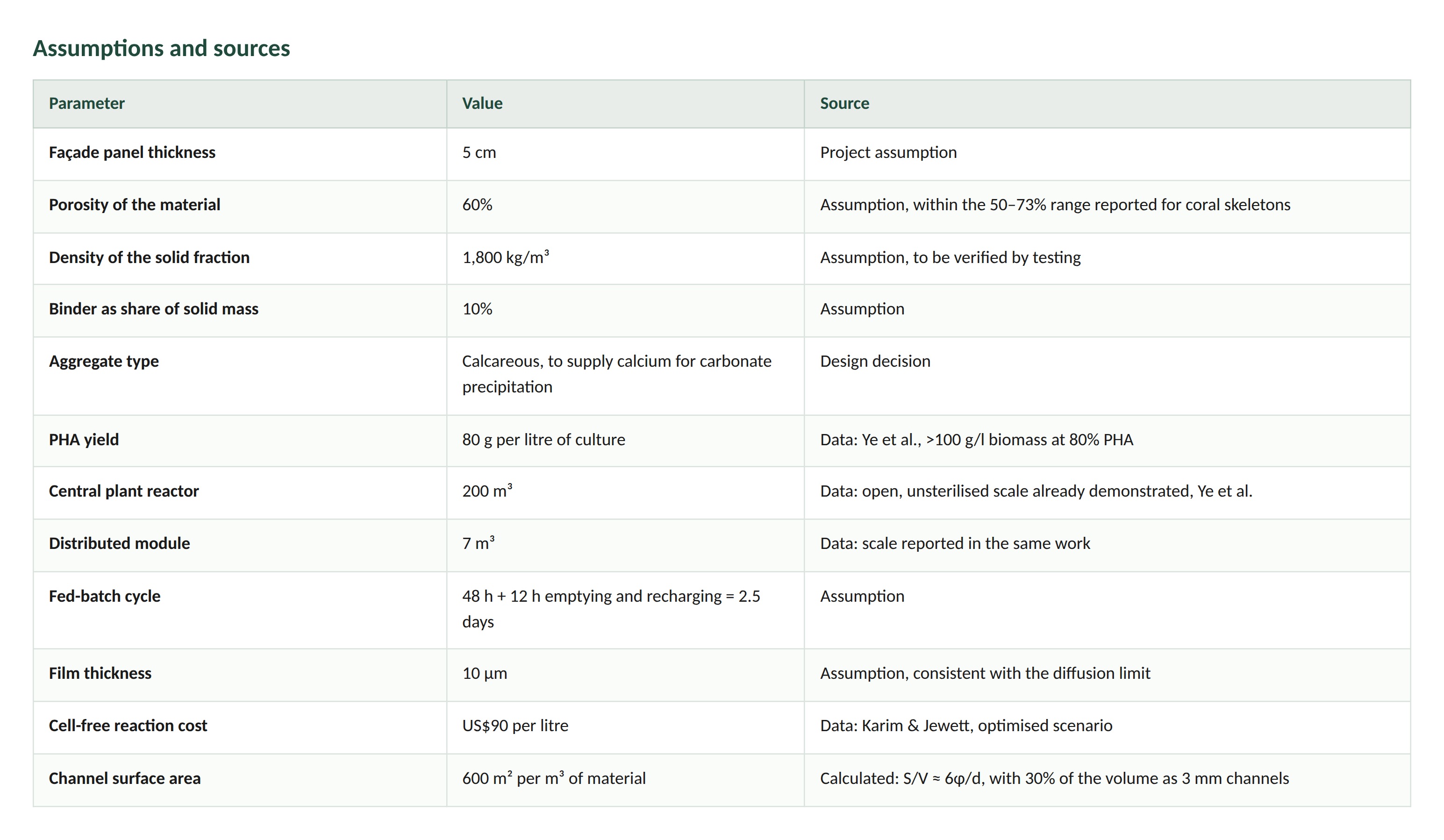Select the Source column header
This screenshot has width=1444, height=840.
tap(844, 103)
